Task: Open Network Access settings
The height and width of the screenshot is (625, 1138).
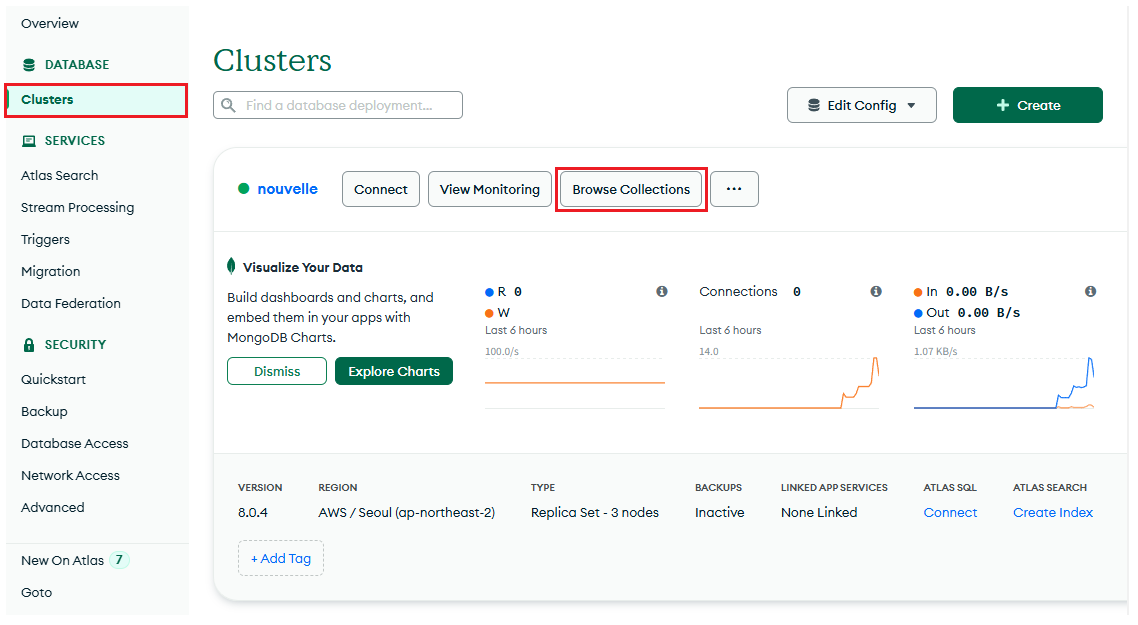Action: pos(70,475)
